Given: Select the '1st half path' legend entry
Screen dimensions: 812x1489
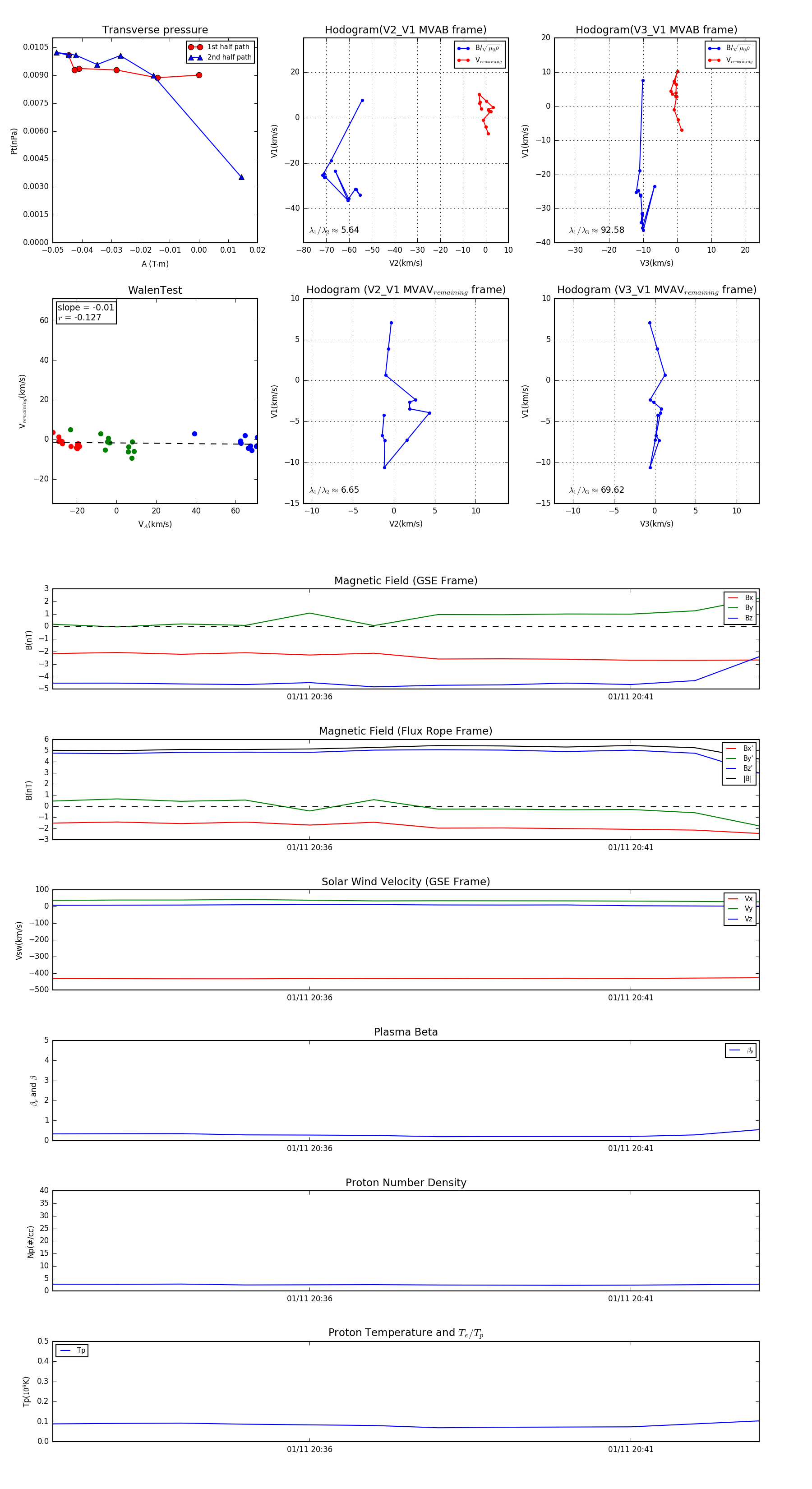Looking at the screenshot, I should [x=220, y=47].
